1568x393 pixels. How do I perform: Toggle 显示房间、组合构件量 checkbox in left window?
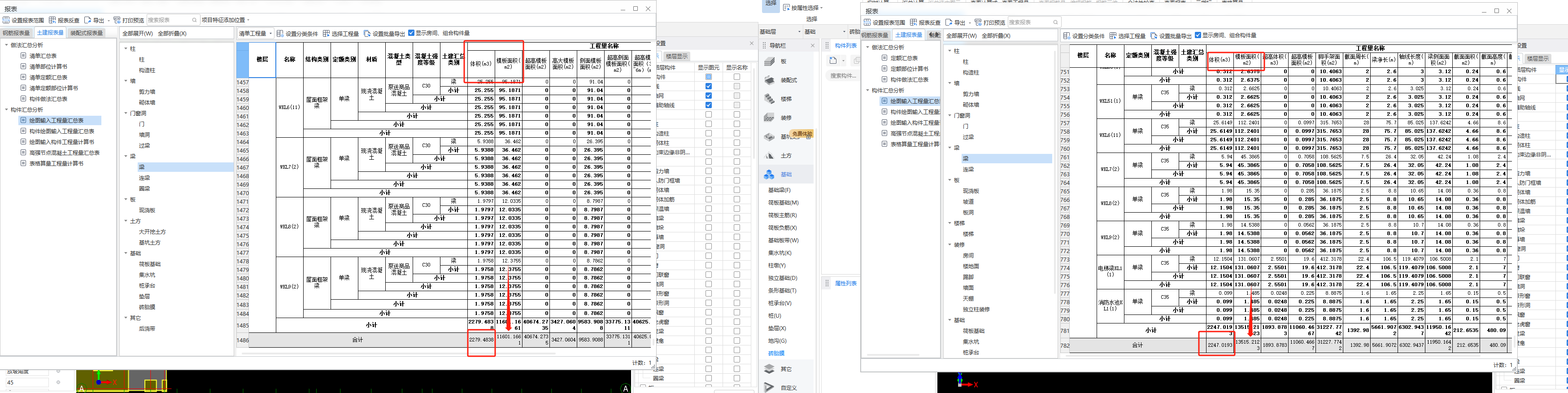411,33
